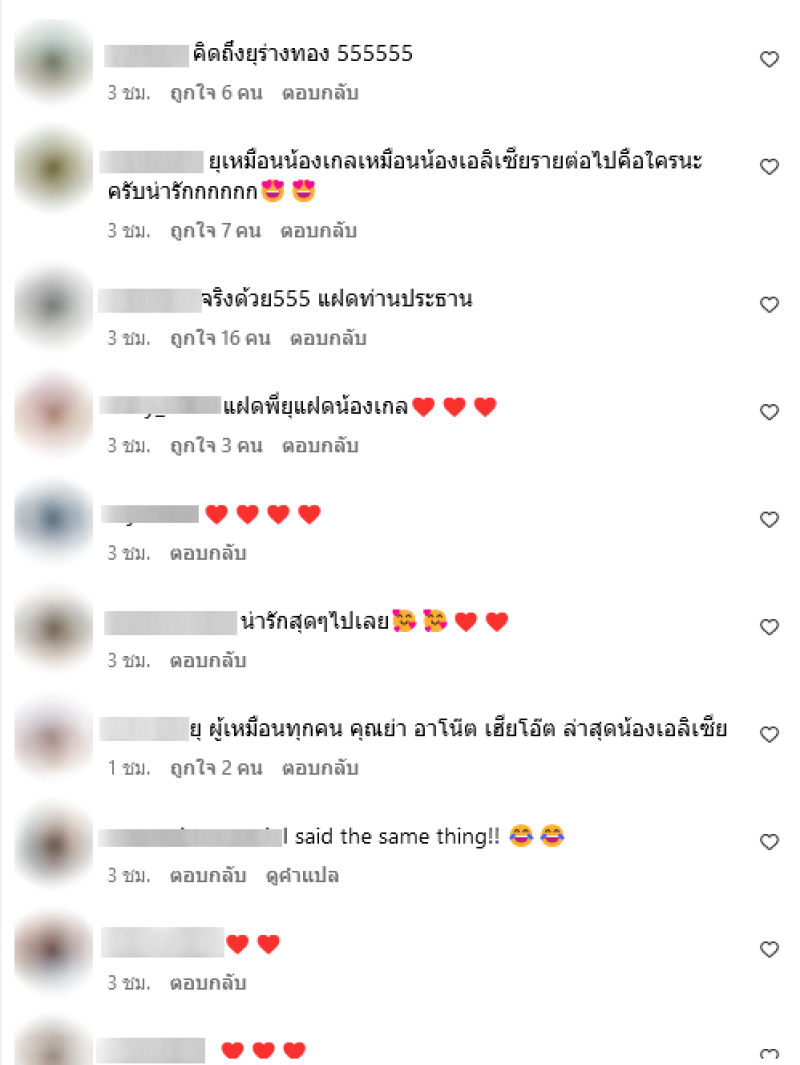Image resolution: width=800 pixels, height=1065 pixels.
Task: Open likes list showing "ถูกใจ 16 คน"
Action: tap(220, 338)
